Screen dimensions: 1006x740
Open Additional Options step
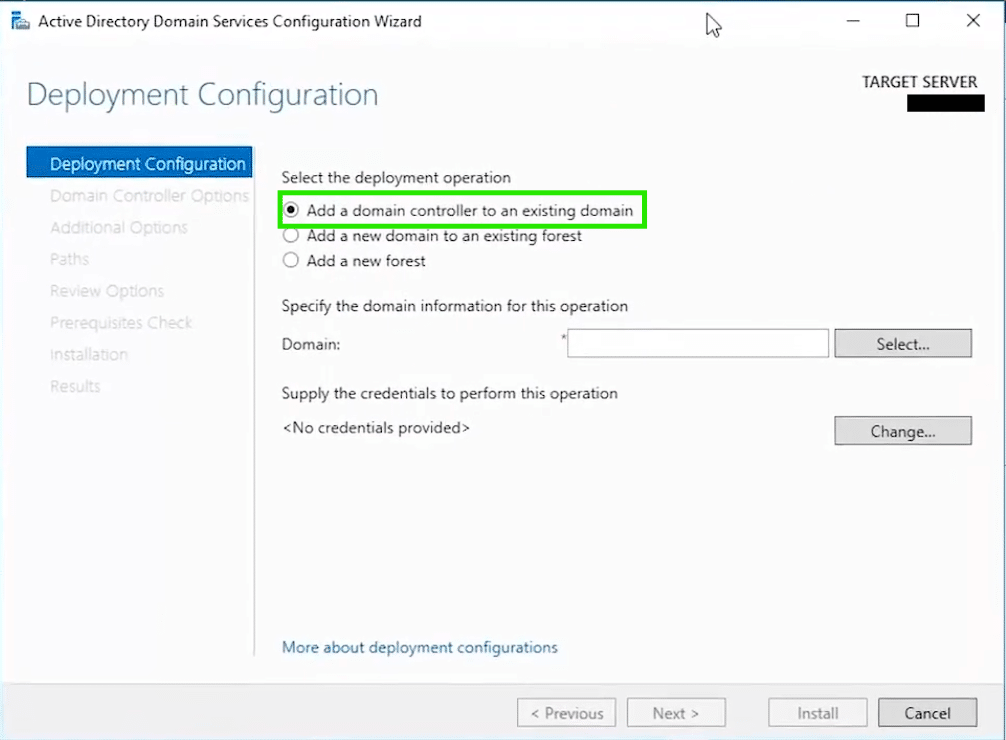[x=119, y=227]
